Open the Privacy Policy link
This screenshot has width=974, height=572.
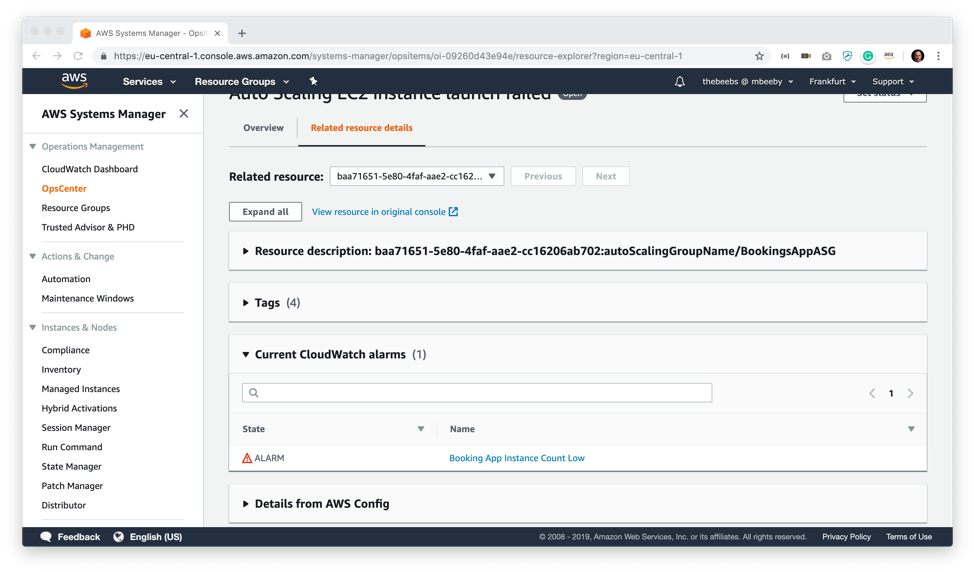[846, 537]
